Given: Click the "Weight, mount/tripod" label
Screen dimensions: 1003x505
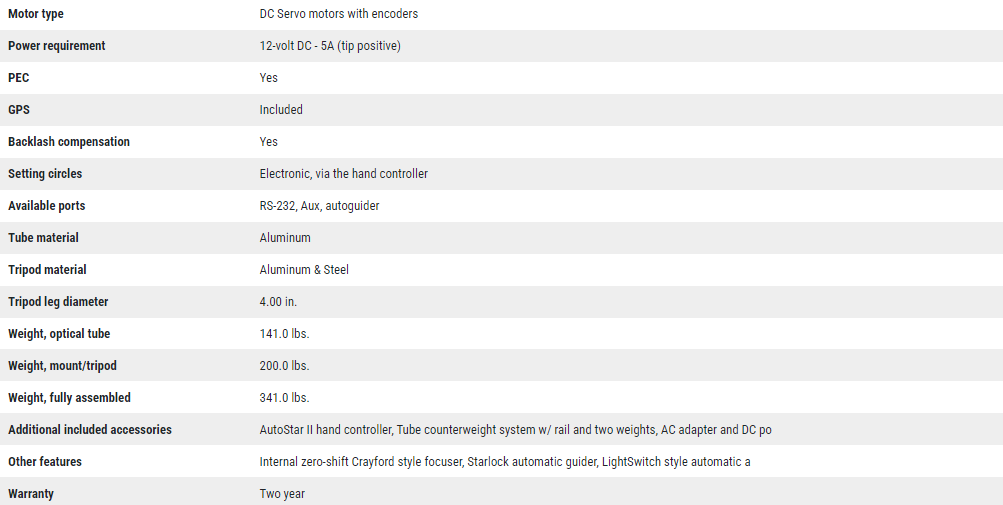Looking at the screenshot, I should [x=62, y=366].
